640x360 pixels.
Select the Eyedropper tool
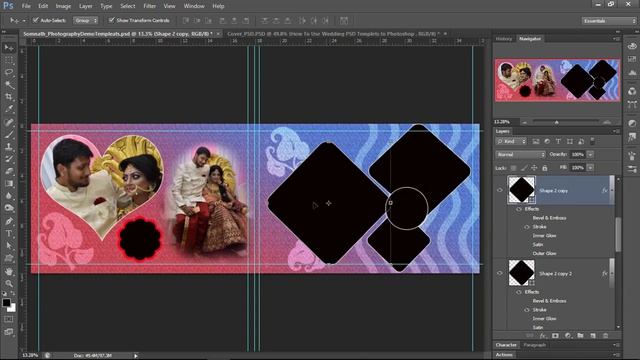pos(9,109)
